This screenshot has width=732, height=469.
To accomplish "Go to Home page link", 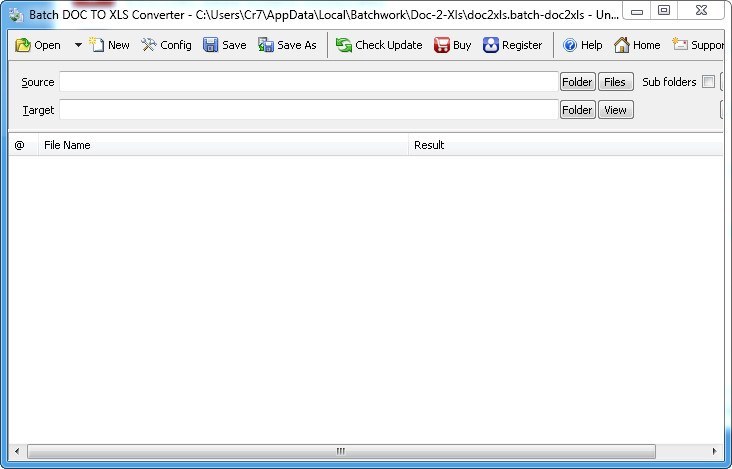I will [x=637, y=45].
